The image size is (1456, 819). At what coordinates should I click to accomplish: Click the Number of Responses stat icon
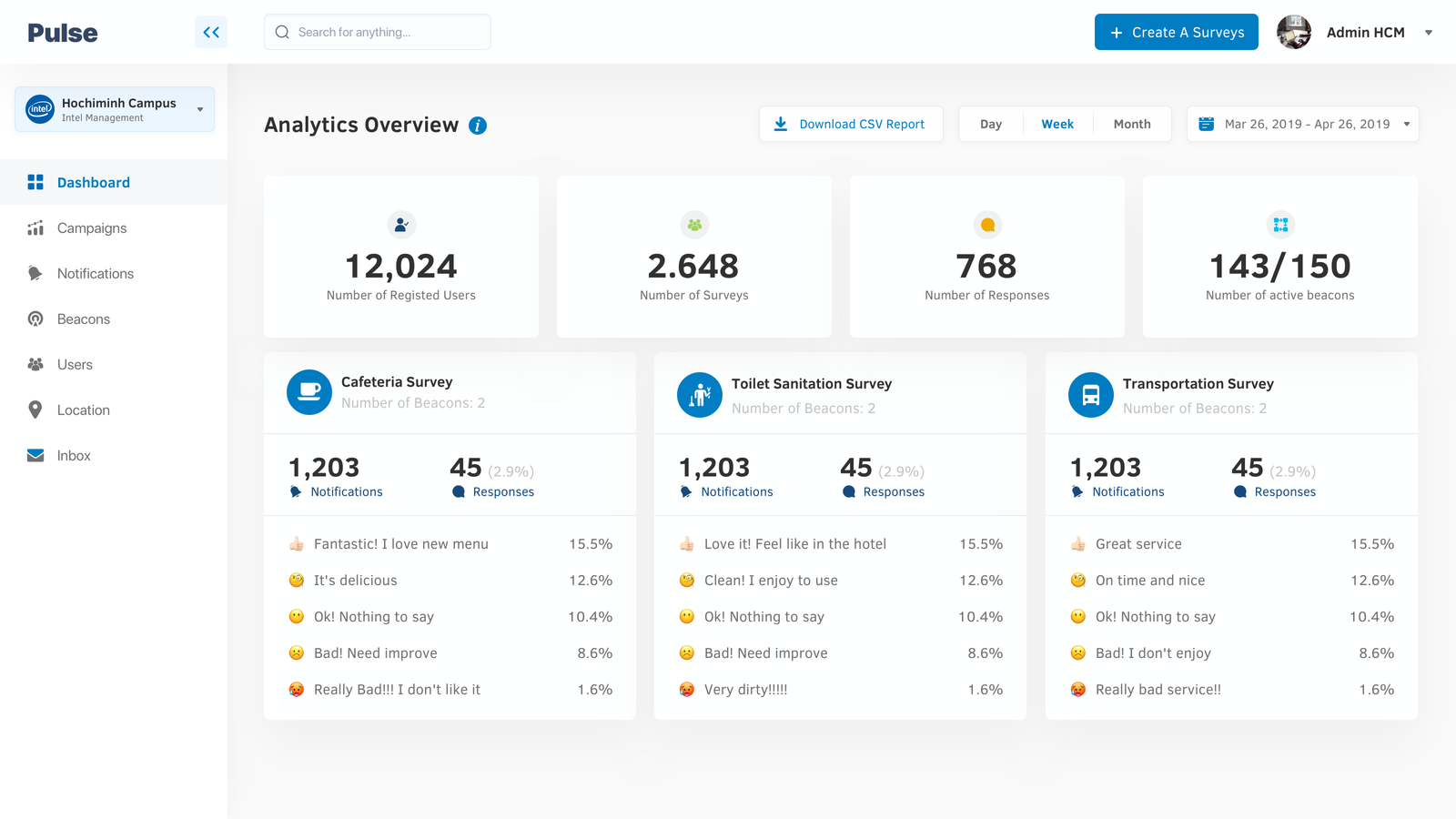coord(987,225)
